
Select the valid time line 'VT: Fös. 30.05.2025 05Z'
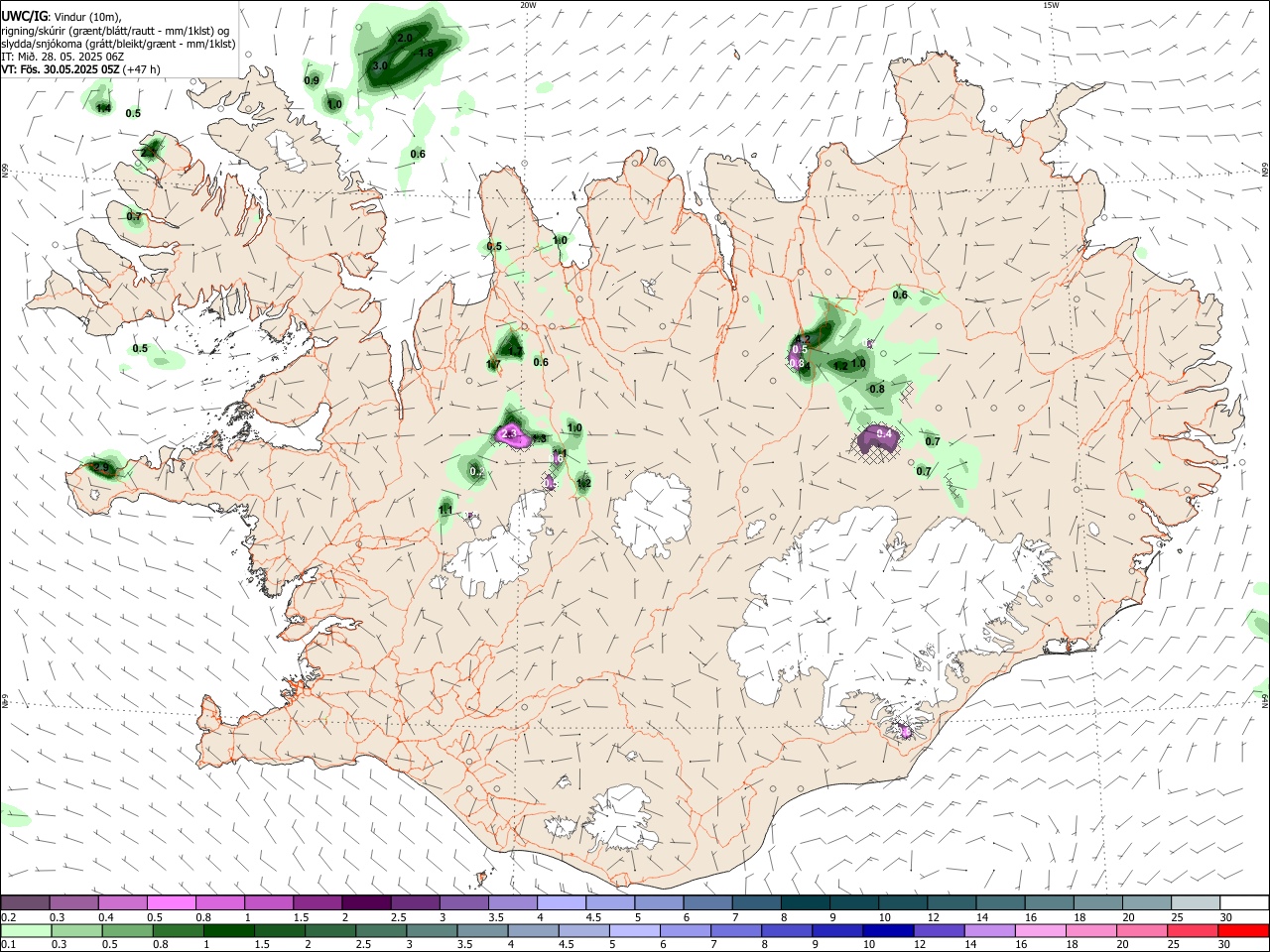[x=60, y=69]
